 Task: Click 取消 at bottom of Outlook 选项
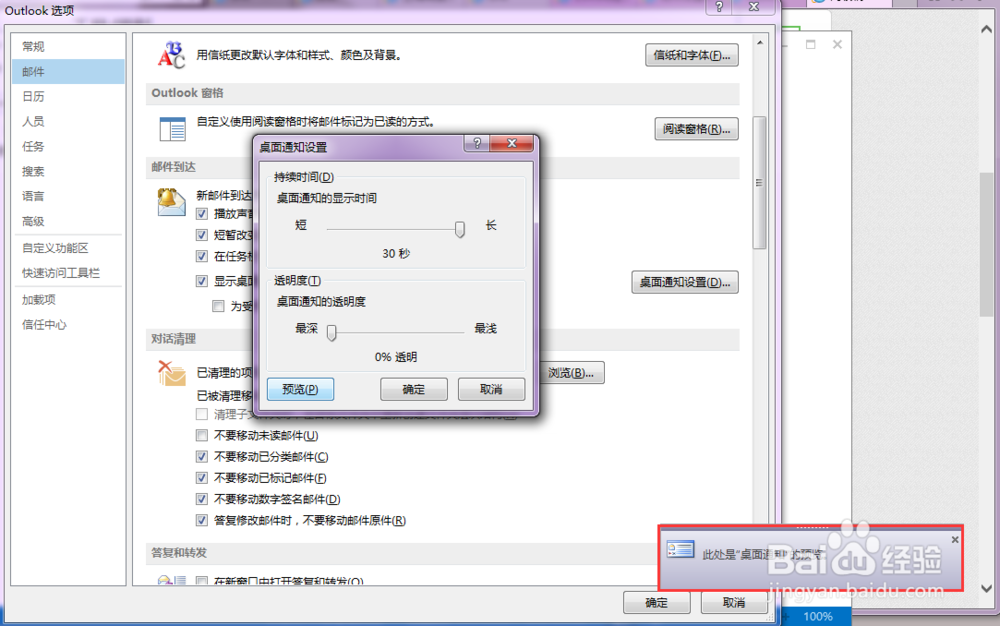pyautogui.click(x=734, y=602)
